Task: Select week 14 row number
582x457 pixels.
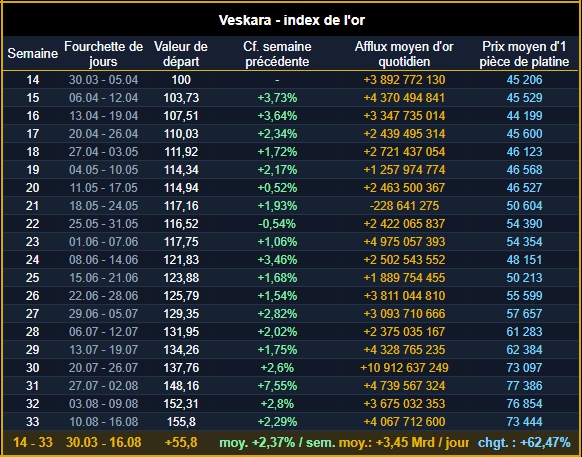Action: coord(33,80)
